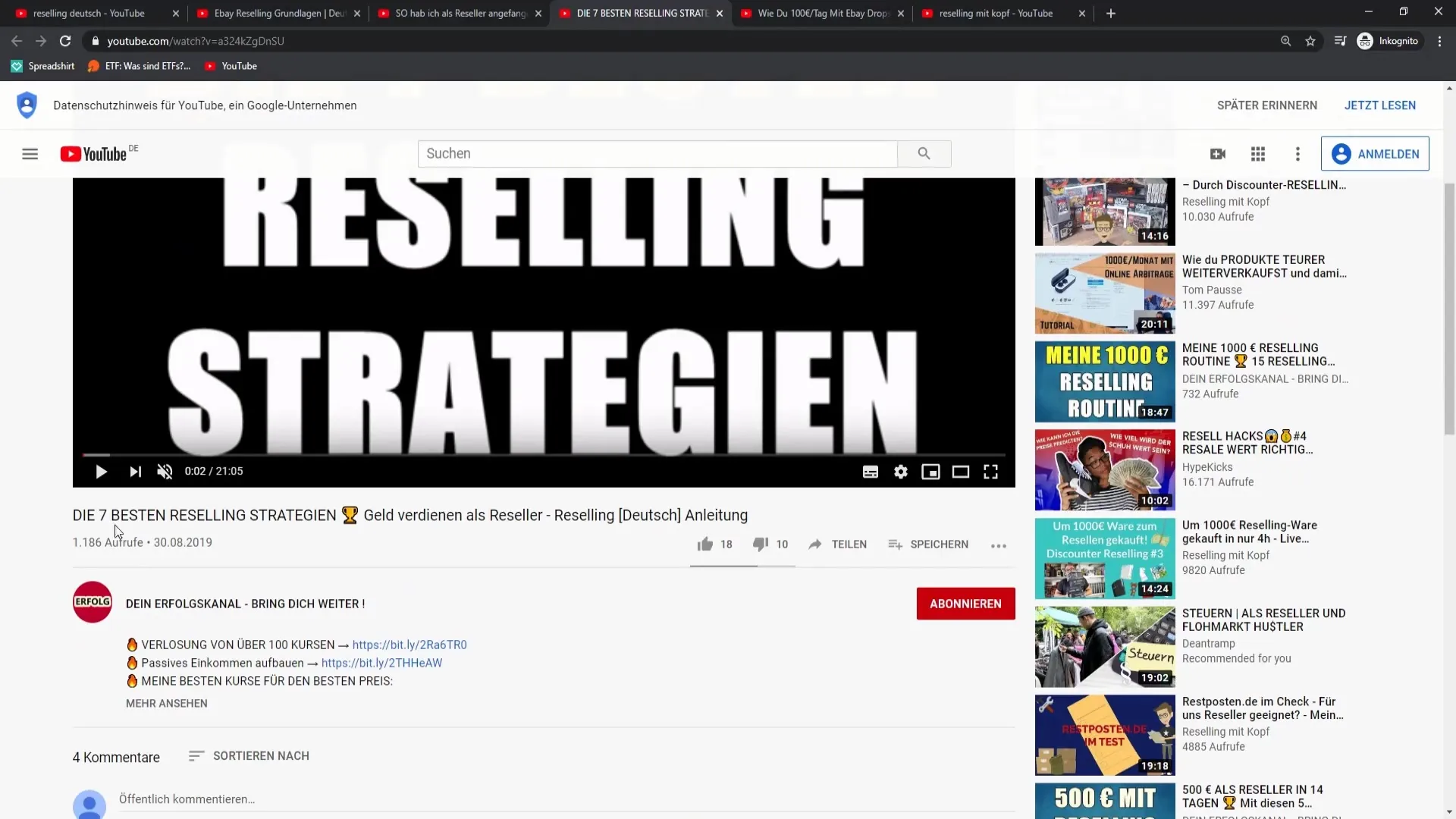Viewport: 1456px width, 819px height.
Task: Open the YouTube apps grid icon
Action: 1258,154
